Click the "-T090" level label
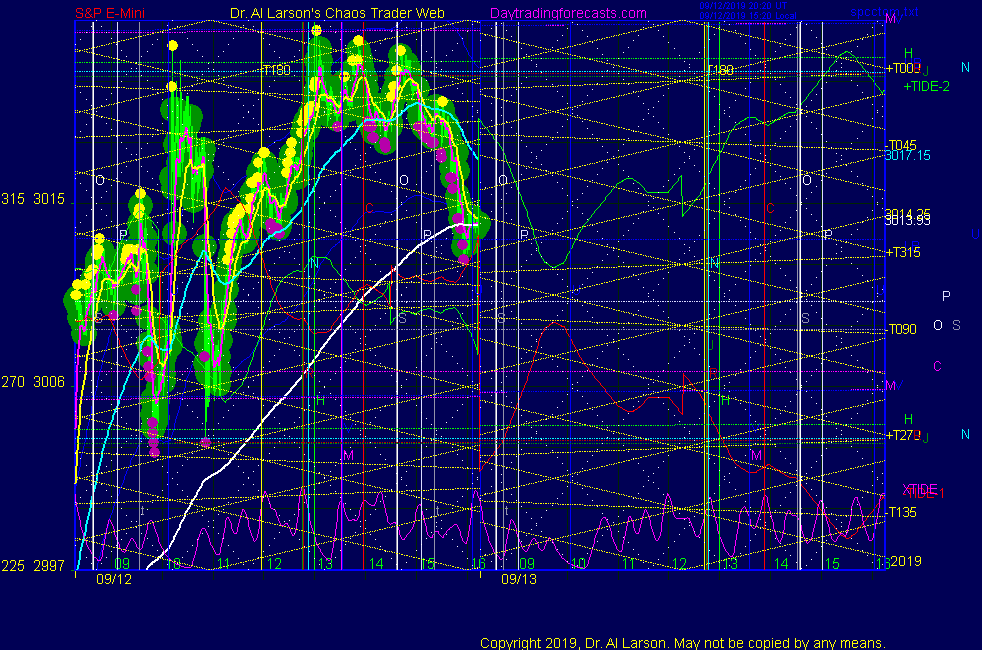 click(901, 329)
